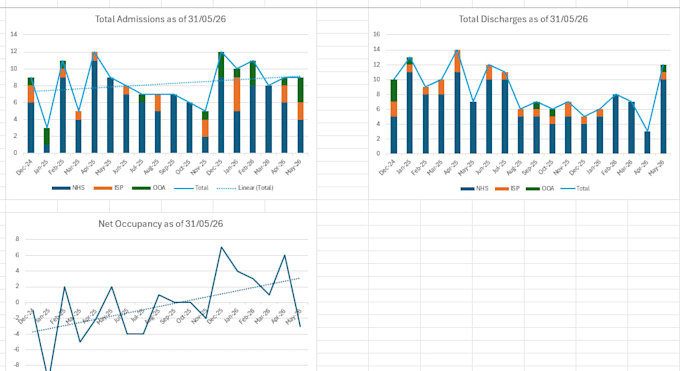
Task: Click value 14 on Admissions vertical axis
Action: click(x=13, y=34)
